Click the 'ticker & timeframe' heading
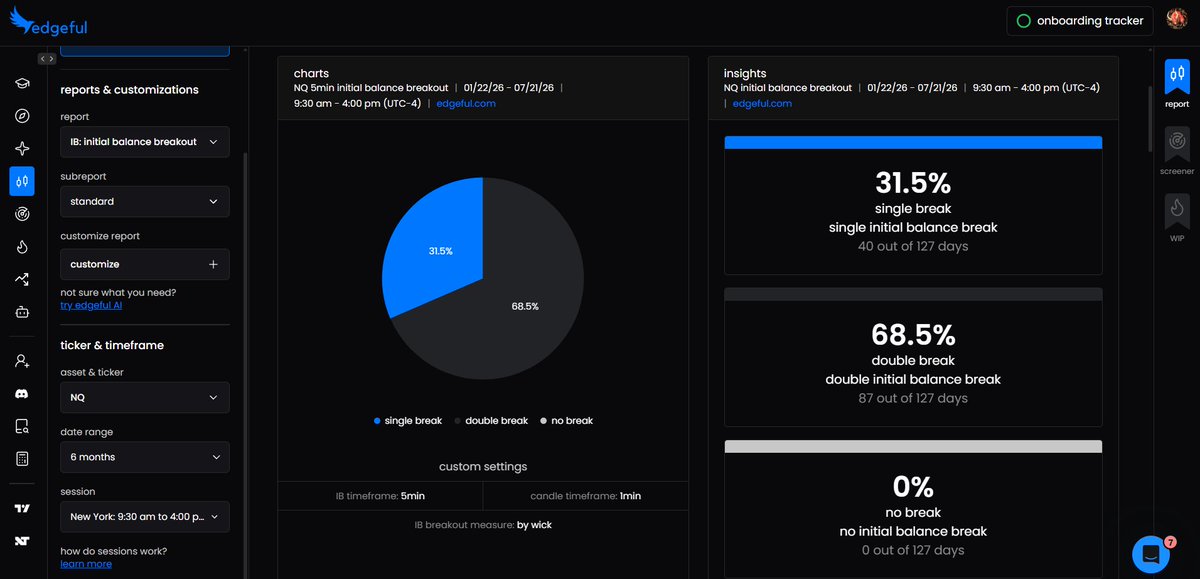The image size is (1200, 579). coord(112,345)
